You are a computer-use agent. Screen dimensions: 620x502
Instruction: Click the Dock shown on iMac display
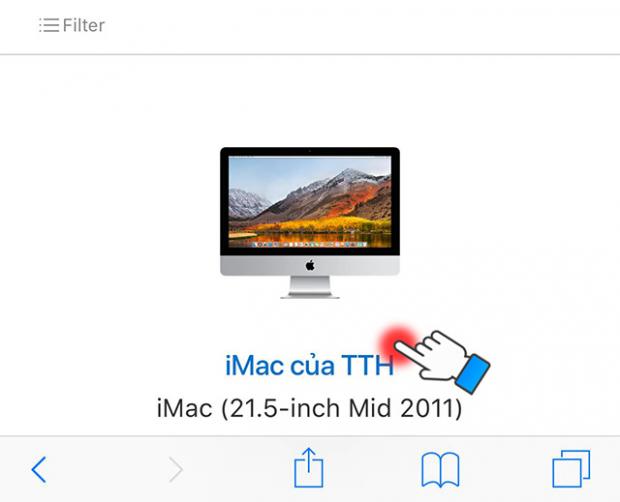[310, 245]
